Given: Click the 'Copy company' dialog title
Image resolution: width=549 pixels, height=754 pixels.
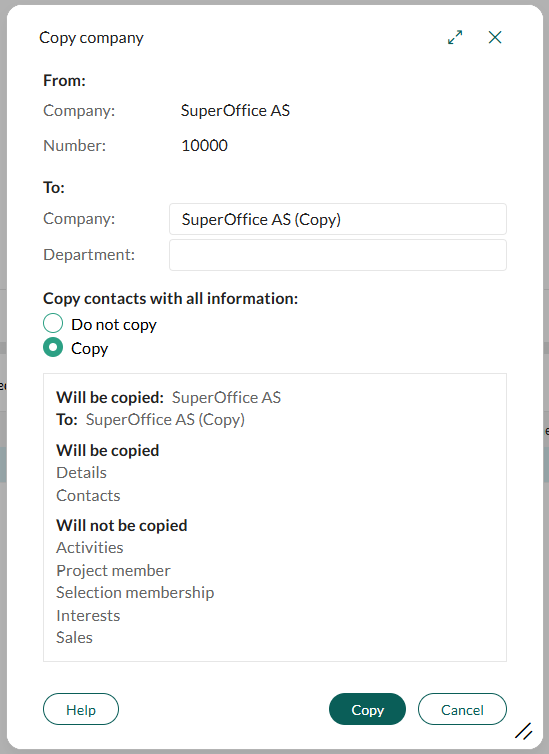Looking at the screenshot, I should coord(91,38).
